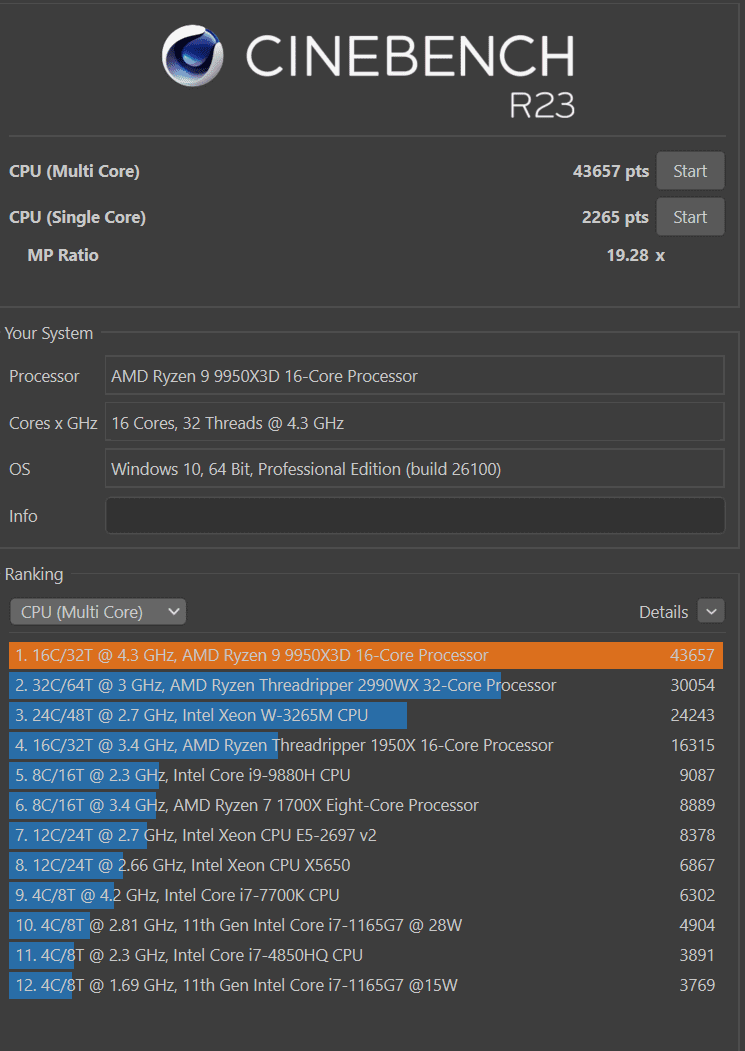Viewport: 745px width, 1051px height.
Task: Start the CPU Multi Core benchmark
Action: 690,171
